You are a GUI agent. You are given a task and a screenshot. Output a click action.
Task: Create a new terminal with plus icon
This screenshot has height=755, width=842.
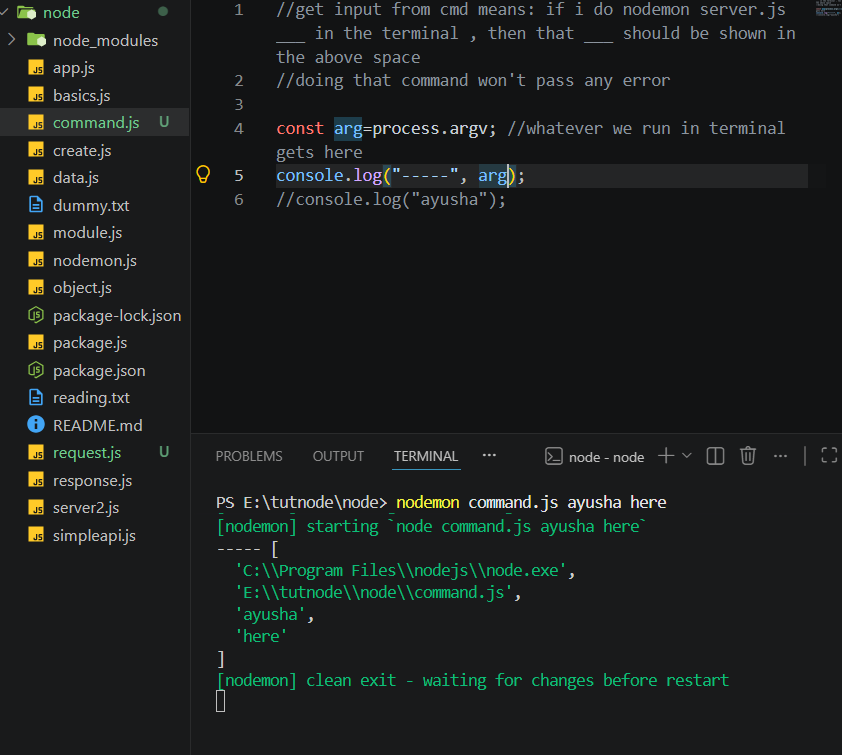(666, 456)
